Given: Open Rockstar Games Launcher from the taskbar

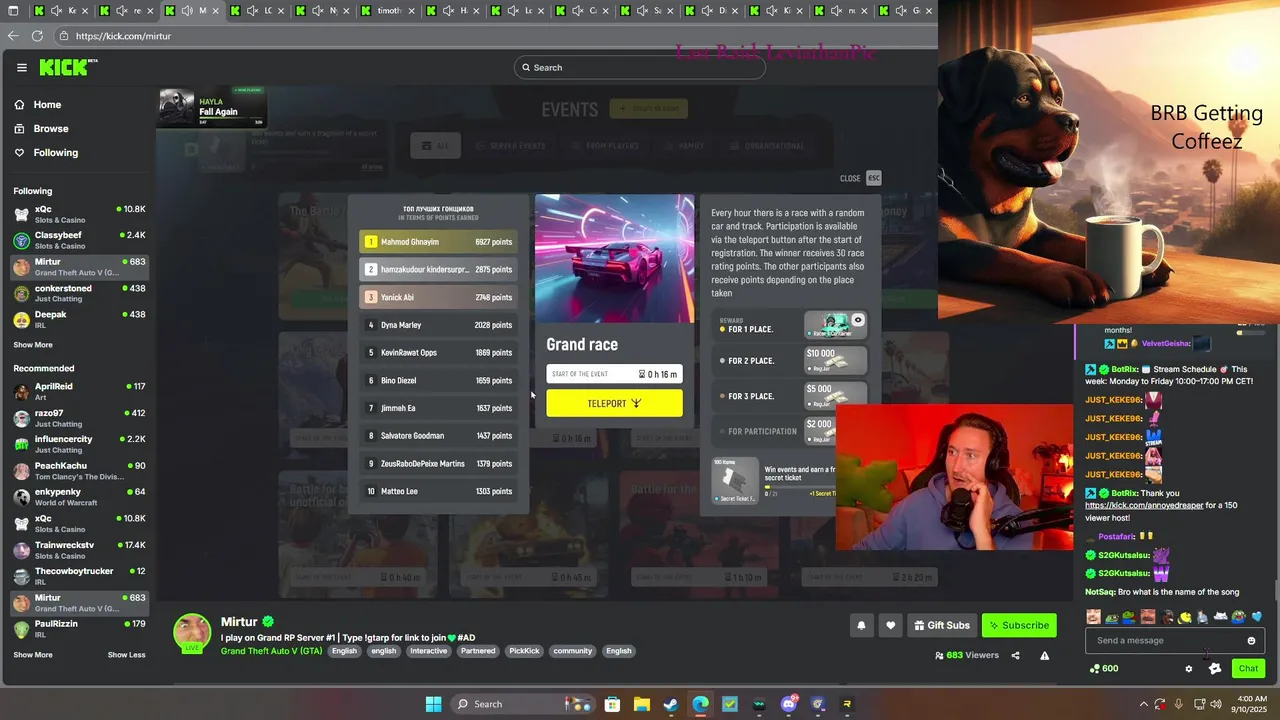Looking at the screenshot, I should [848, 704].
